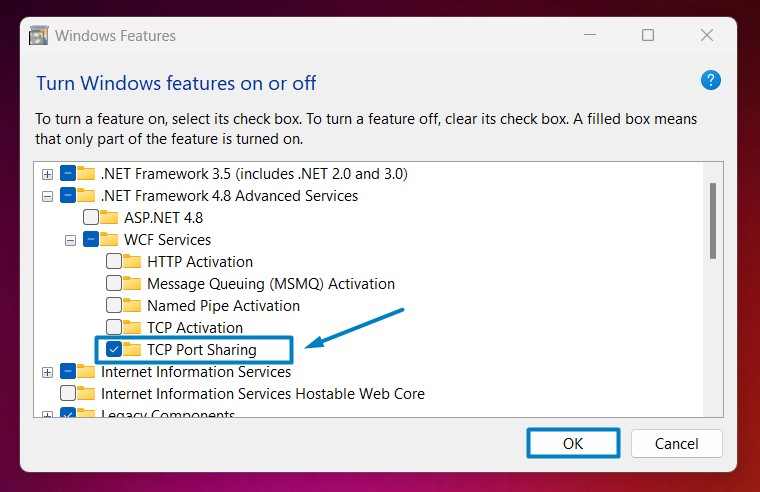Click the feature list scrollbar thumb
The height and width of the screenshot is (492, 760).
[x=712, y=221]
